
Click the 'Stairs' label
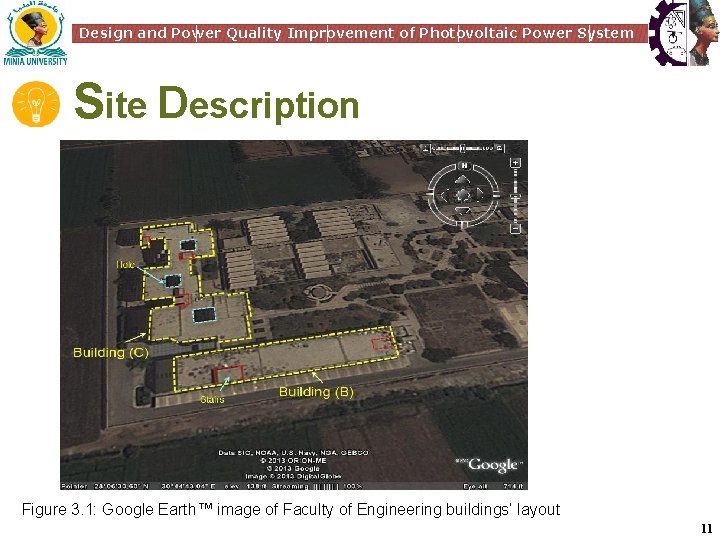[x=212, y=399]
